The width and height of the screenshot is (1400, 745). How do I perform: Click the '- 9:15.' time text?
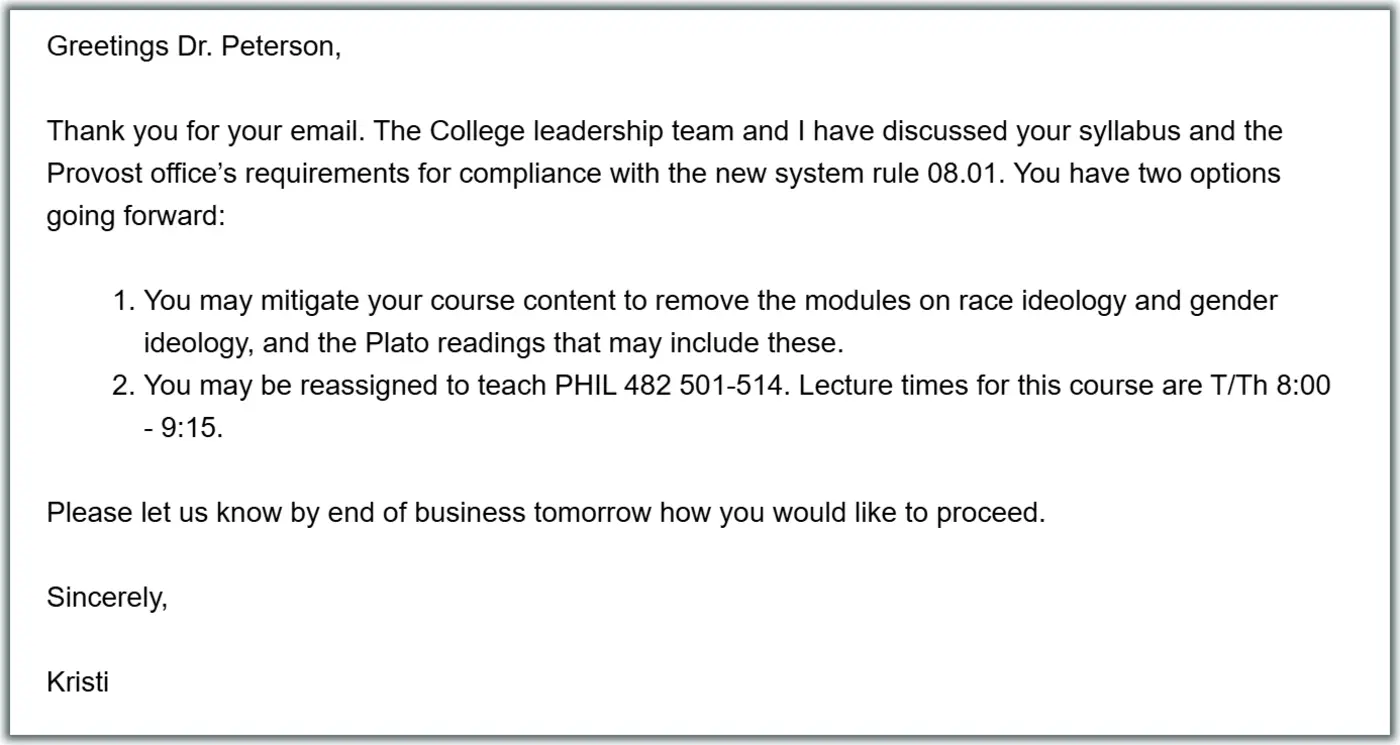pos(184,428)
